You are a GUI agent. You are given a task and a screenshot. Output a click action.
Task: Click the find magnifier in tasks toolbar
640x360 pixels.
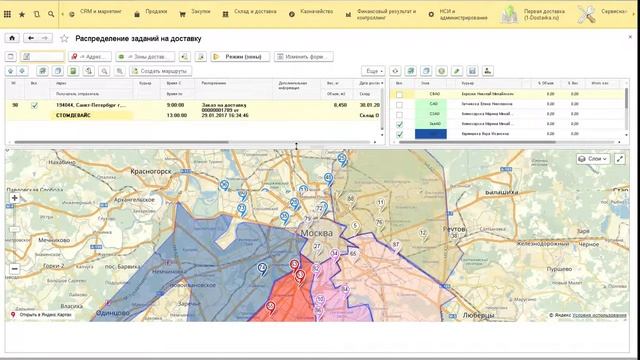pos(104,71)
